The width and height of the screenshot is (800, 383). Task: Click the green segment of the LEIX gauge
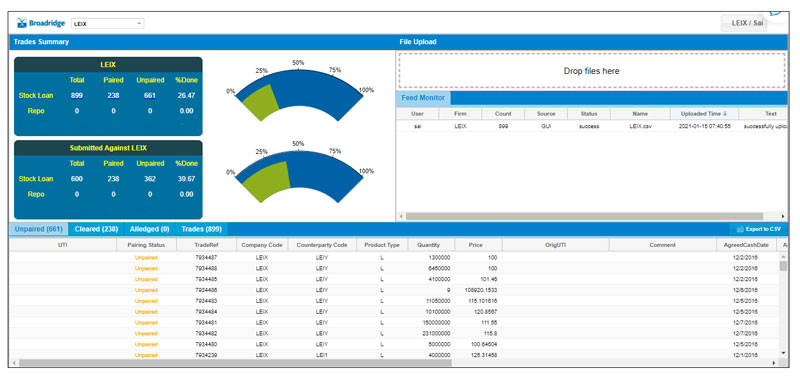coord(259,102)
